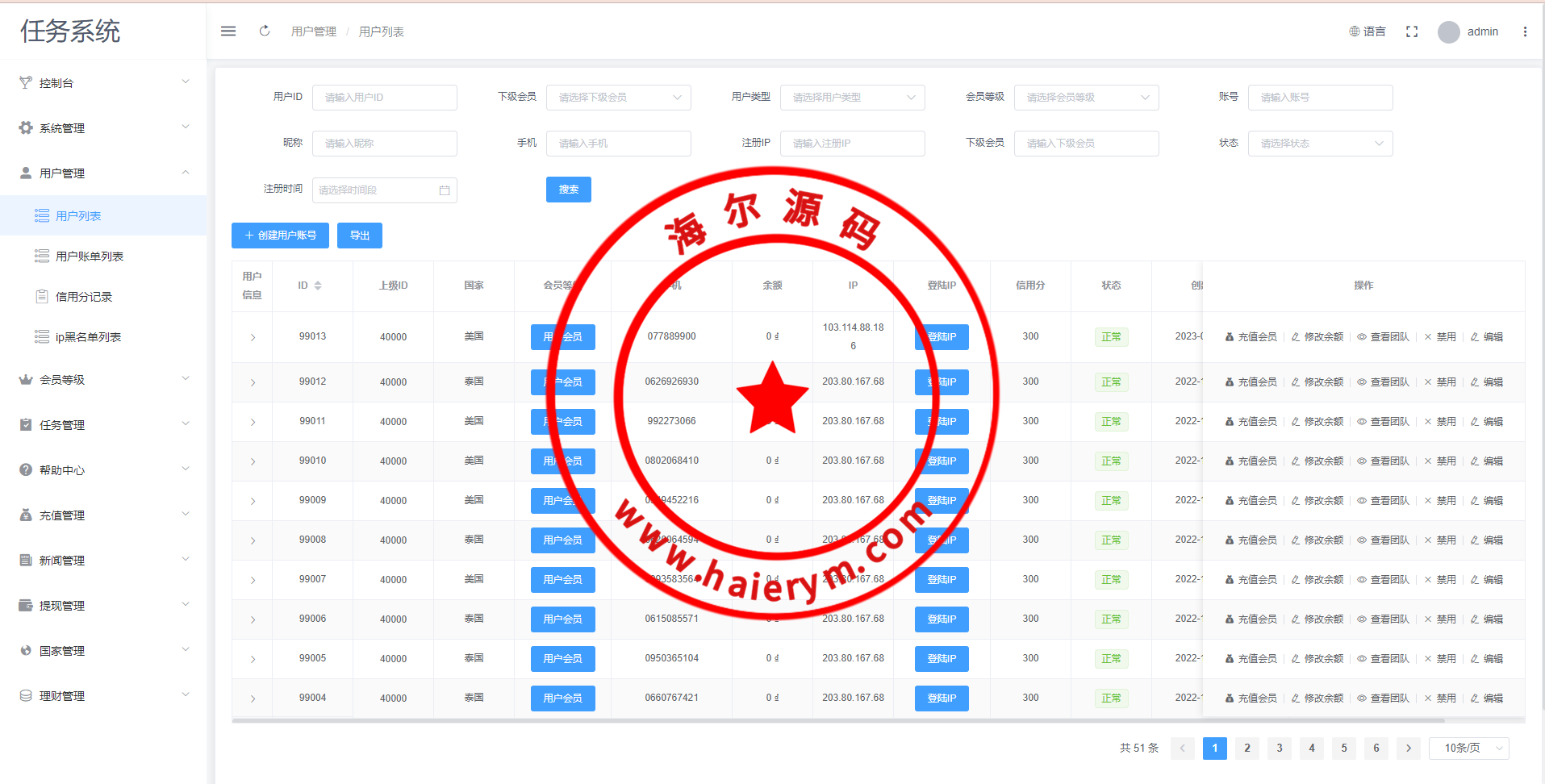Screen dimensions: 1545x784
Task: Open the vertical three-dot more menu
Action: coord(1525,31)
